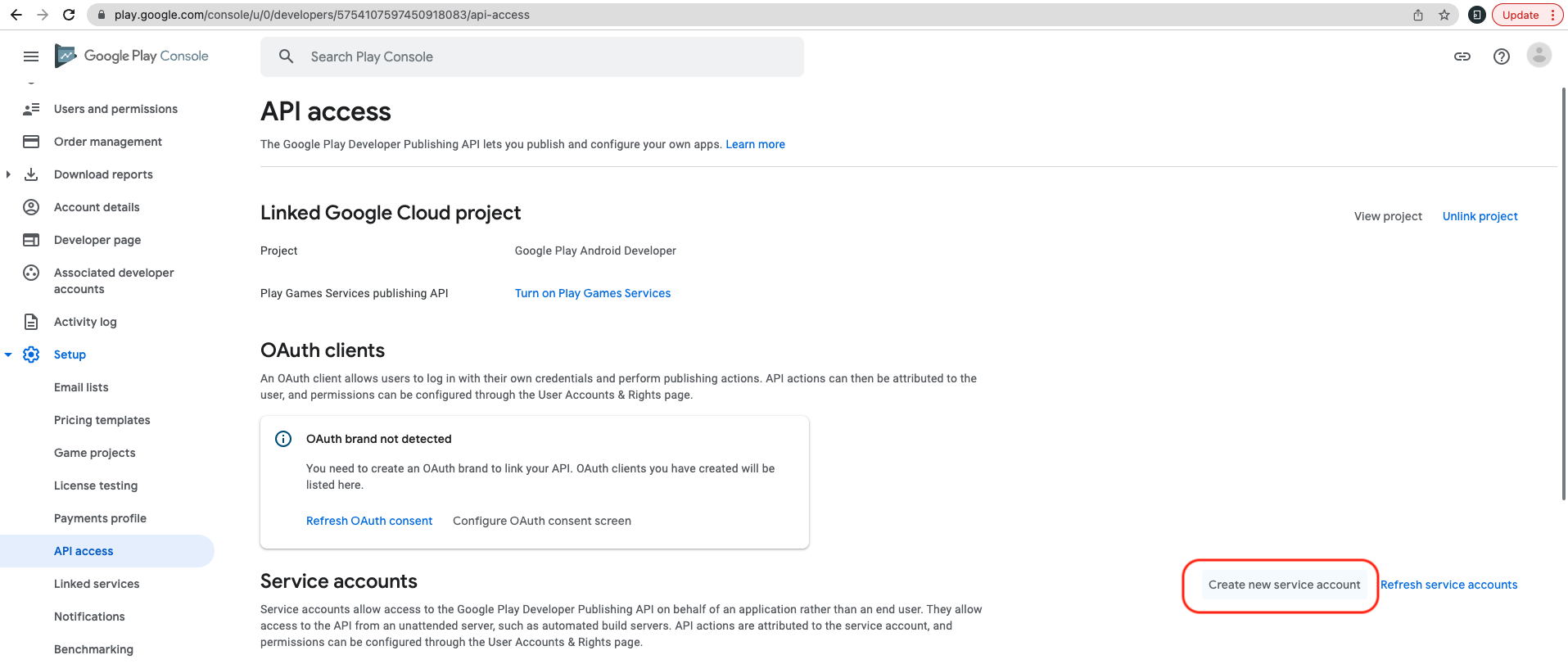The width and height of the screenshot is (1568, 664).
Task: Open the help question mark icon
Action: (x=1502, y=56)
